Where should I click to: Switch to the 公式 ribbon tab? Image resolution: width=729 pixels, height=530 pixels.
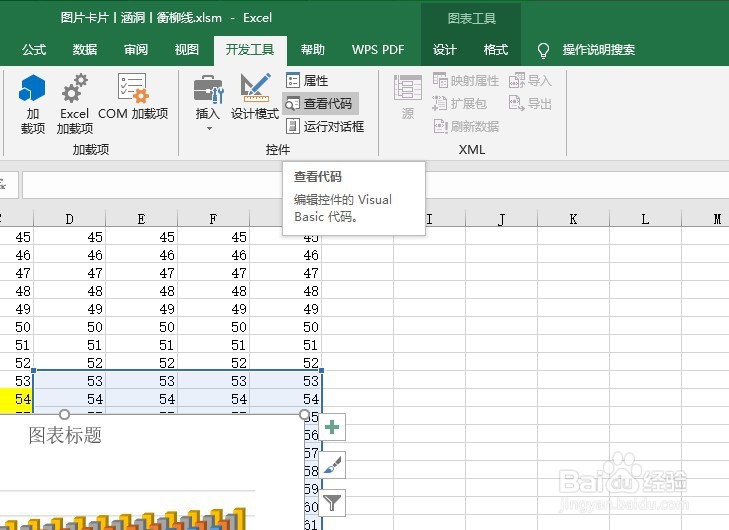click(34, 49)
